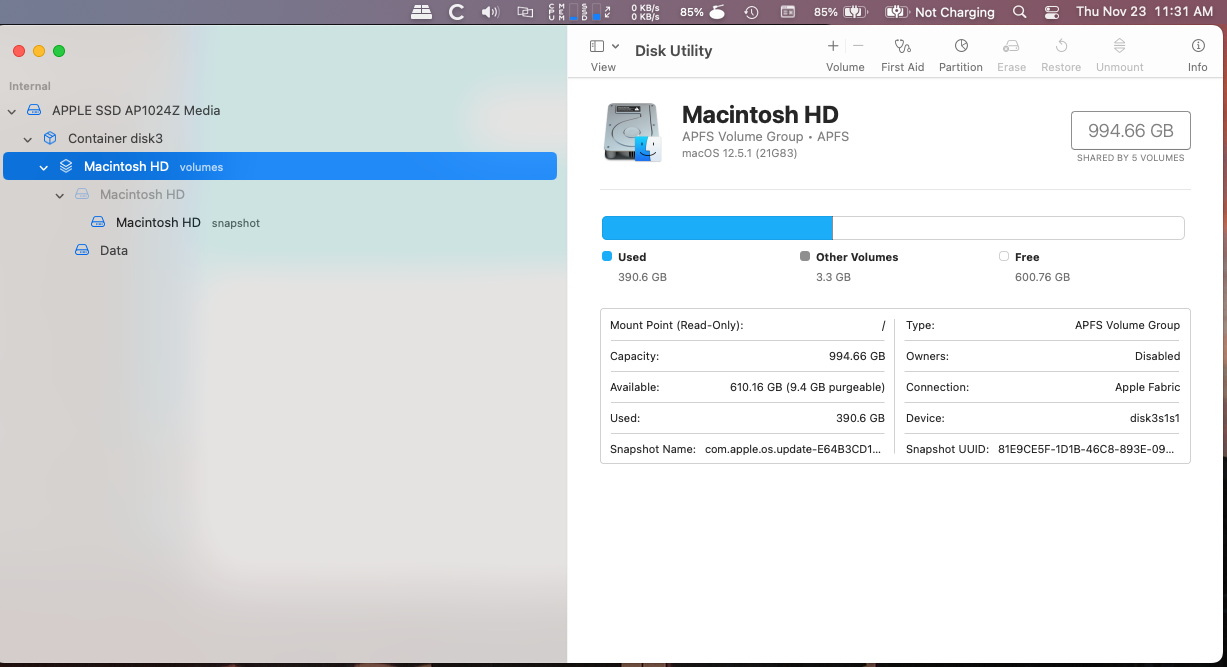Click the sidebar View icon
The image size is (1227, 667).
[x=597, y=46]
